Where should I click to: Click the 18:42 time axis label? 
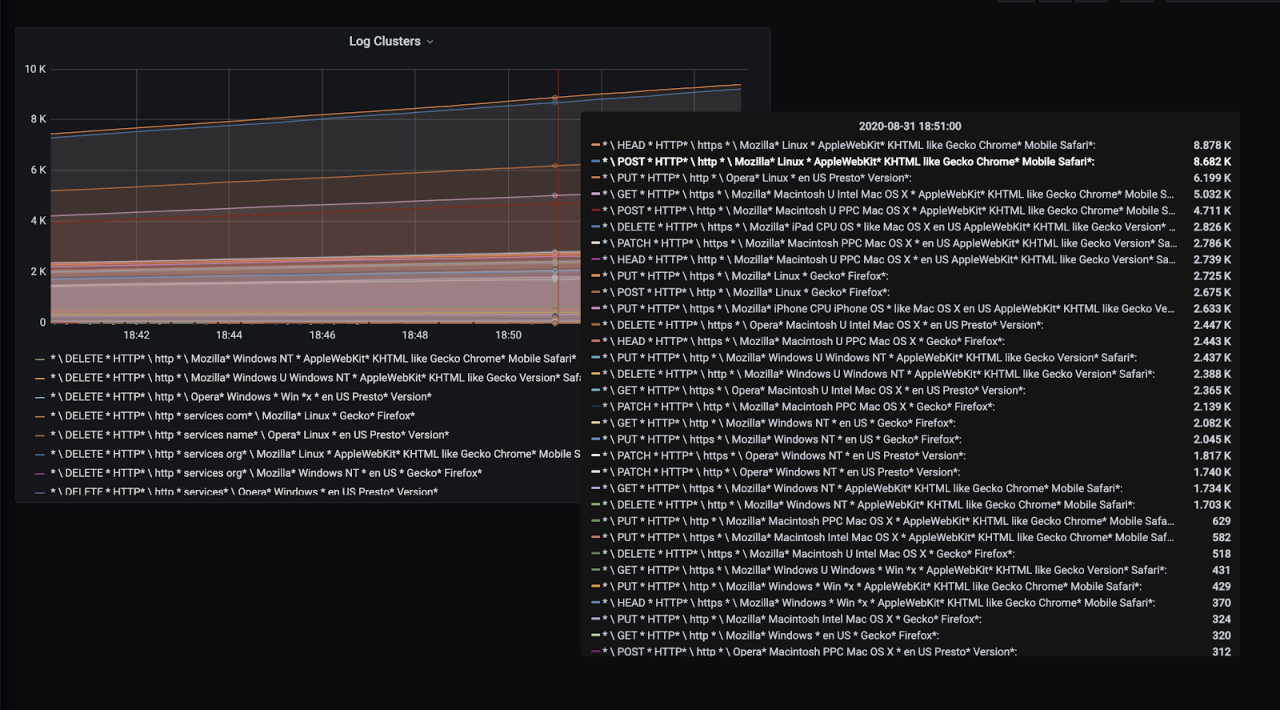pyautogui.click(x=136, y=336)
